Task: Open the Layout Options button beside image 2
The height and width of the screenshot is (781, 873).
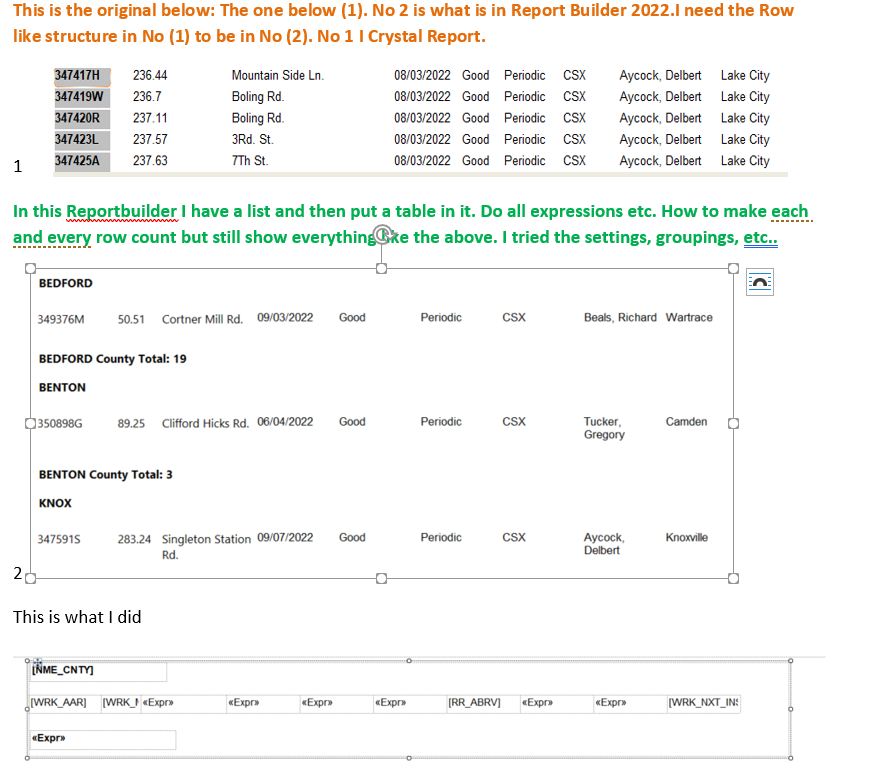Action: pos(759,282)
